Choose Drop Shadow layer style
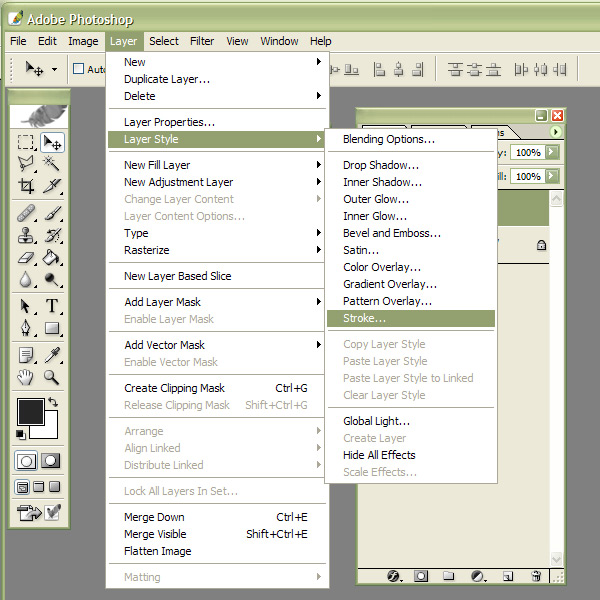 point(411,165)
